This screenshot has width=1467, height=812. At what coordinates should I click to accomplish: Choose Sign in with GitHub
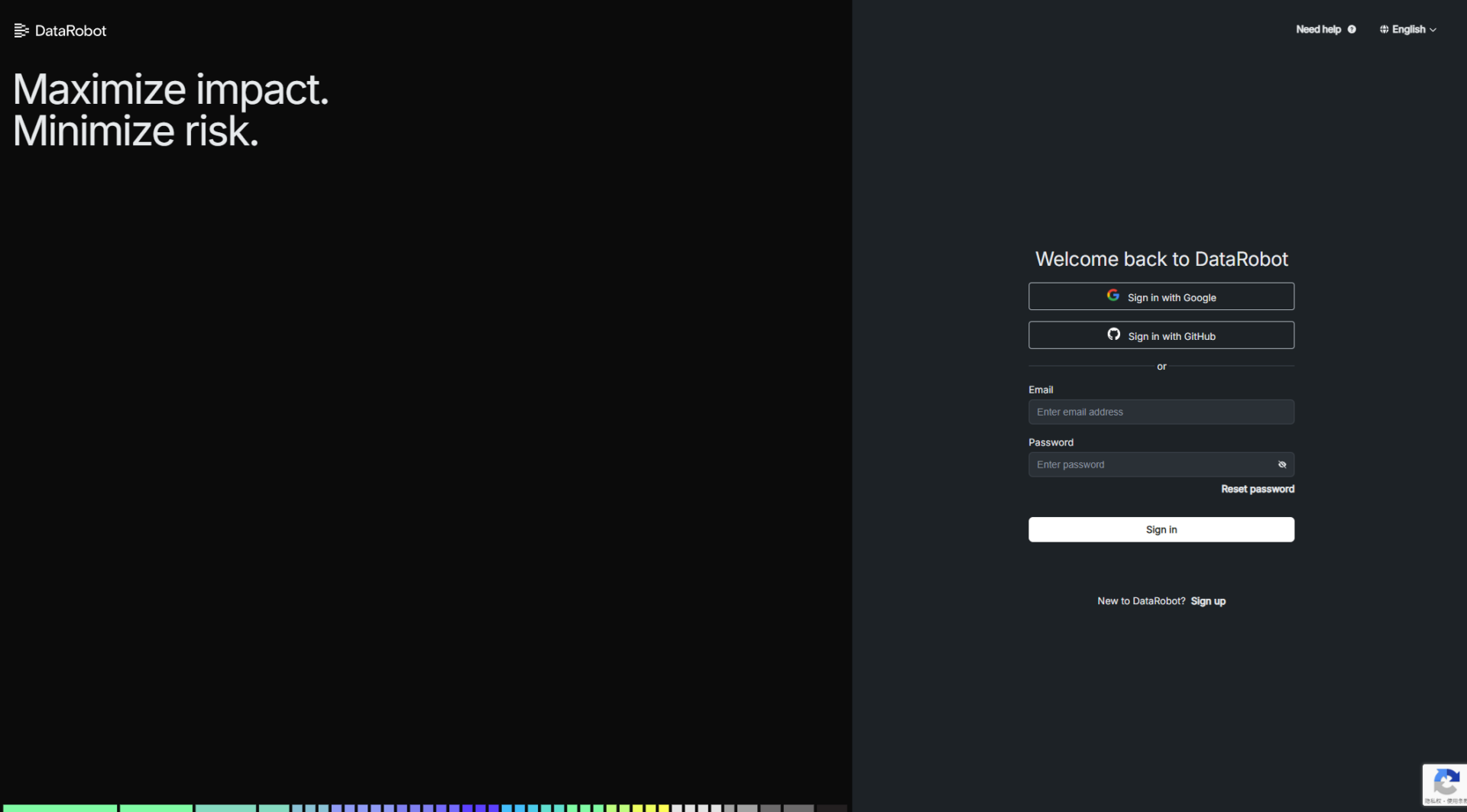point(1161,335)
